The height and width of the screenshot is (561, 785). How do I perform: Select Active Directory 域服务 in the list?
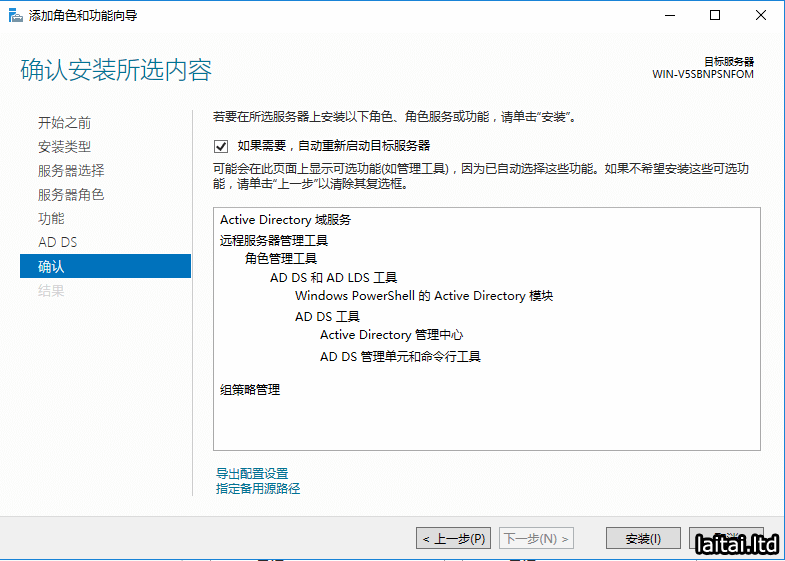pos(285,220)
